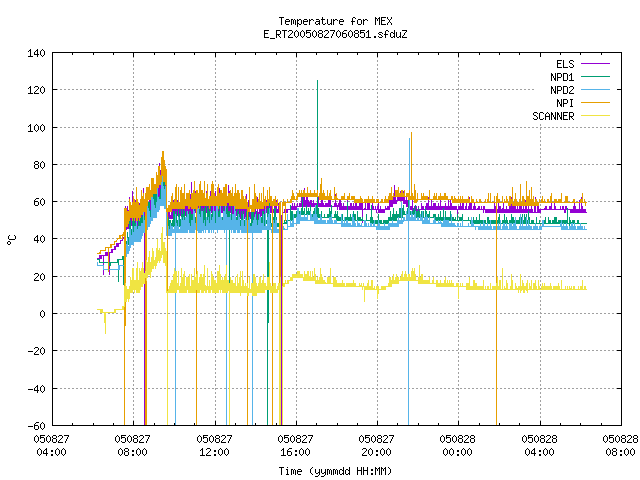This screenshot has height=480, width=640.
Task: Click the SCANNER legend label
Action: (x=553, y=116)
